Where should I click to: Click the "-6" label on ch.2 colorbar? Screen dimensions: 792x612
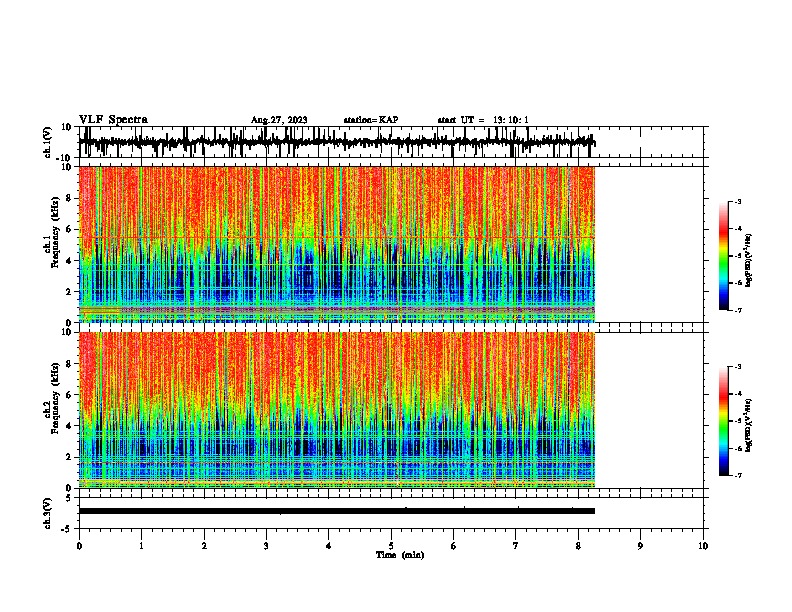point(737,448)
